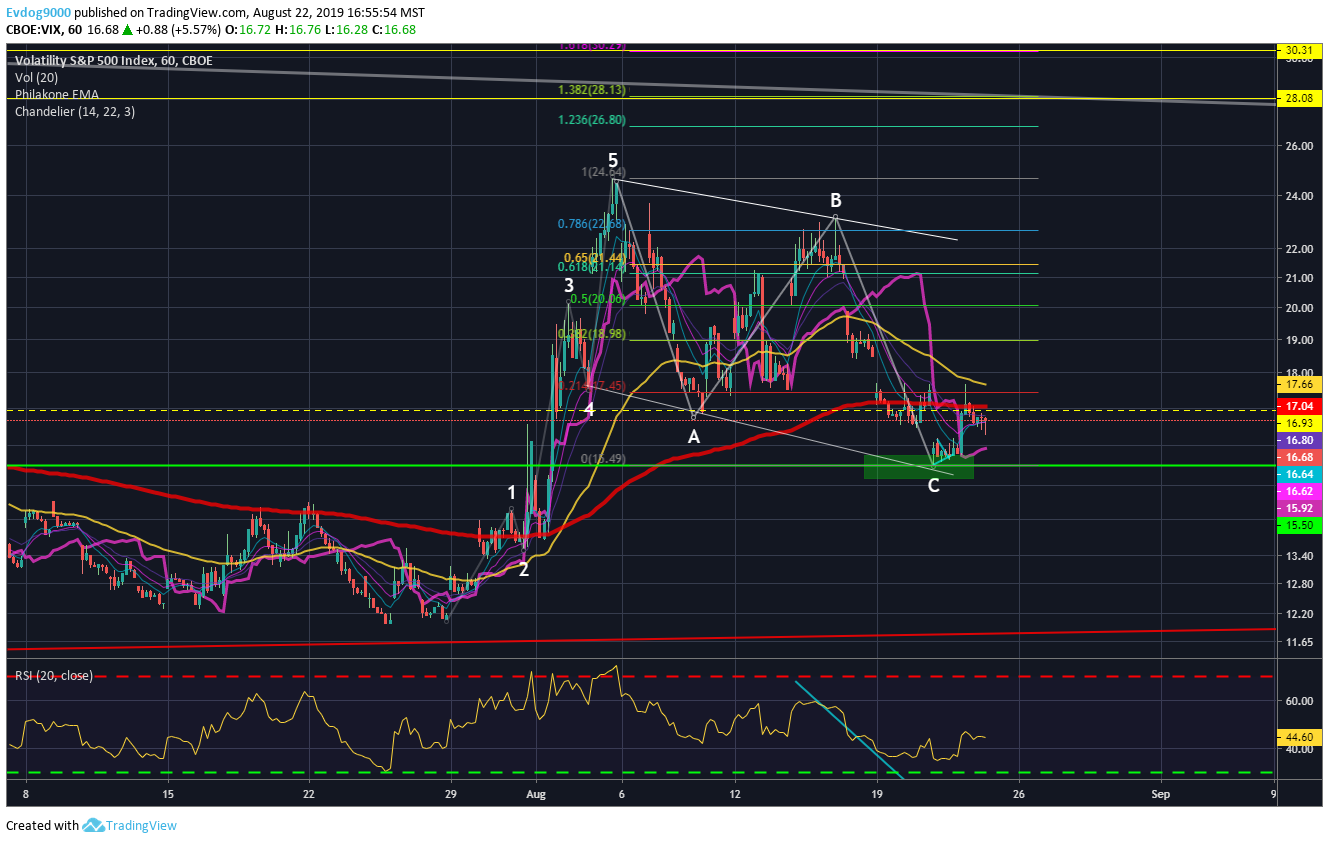
Task: Click the 24.00 price axis value
Action: [x=1297, y=196]
